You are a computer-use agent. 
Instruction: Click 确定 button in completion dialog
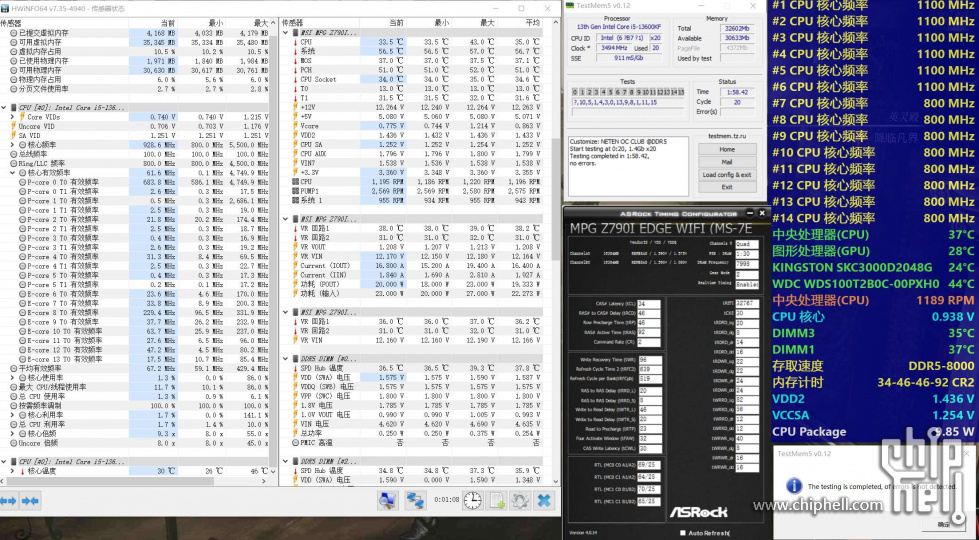(x=944, y=524)
